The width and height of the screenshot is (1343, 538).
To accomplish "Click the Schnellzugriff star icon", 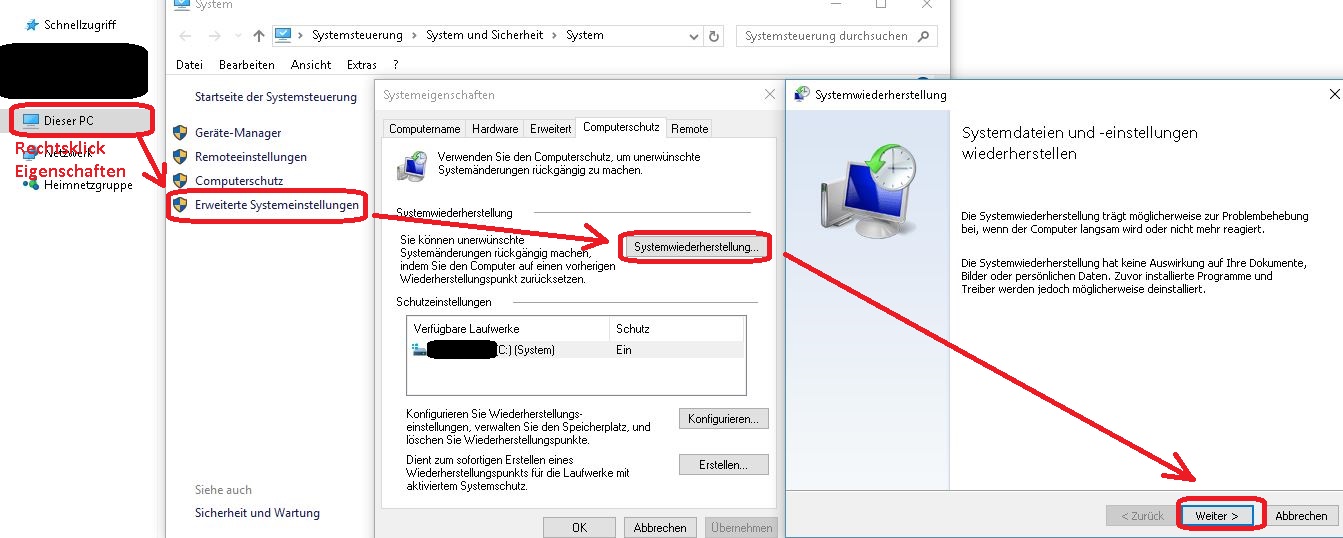I will (x=32, y=24).
